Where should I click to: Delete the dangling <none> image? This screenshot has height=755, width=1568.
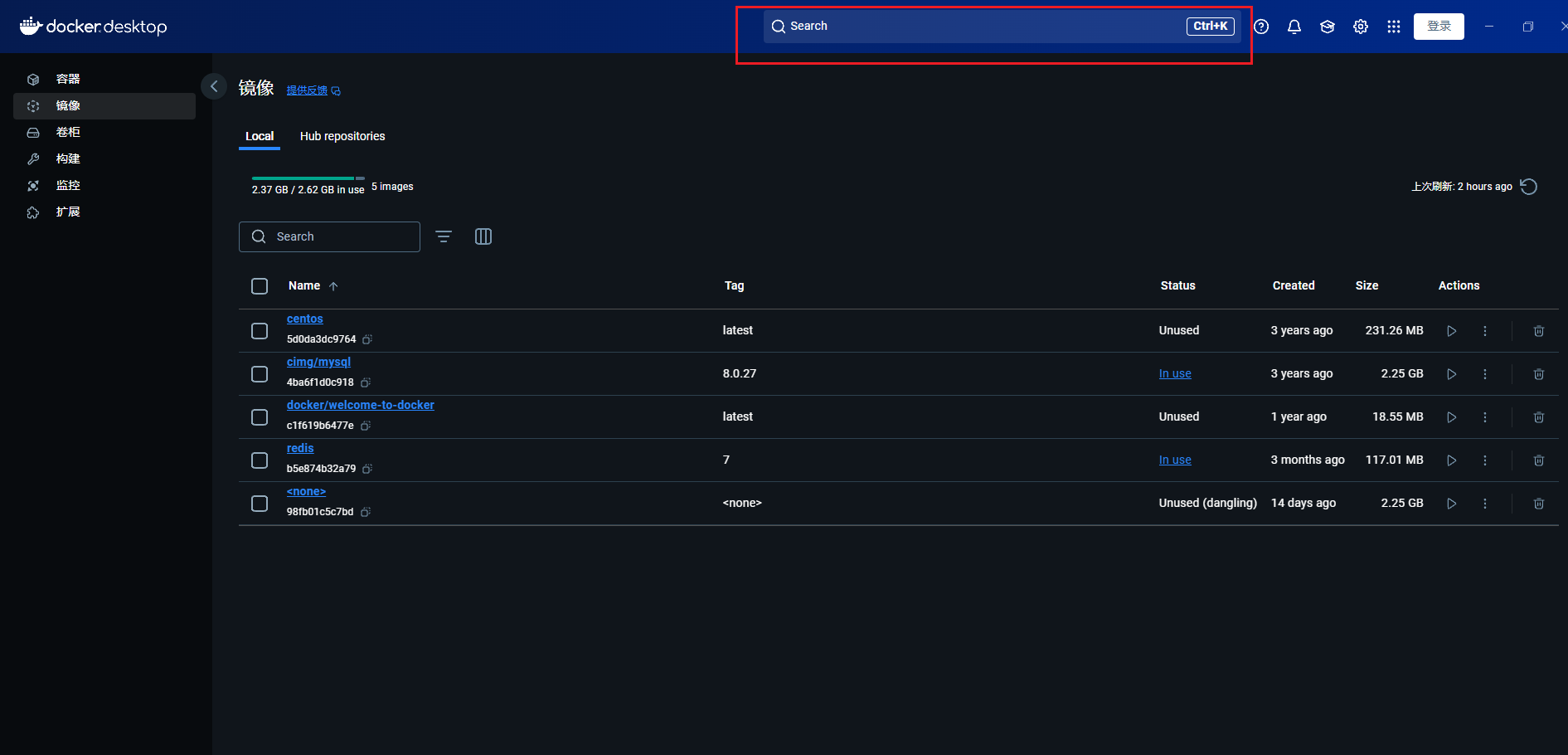(x=1539, y=504)
